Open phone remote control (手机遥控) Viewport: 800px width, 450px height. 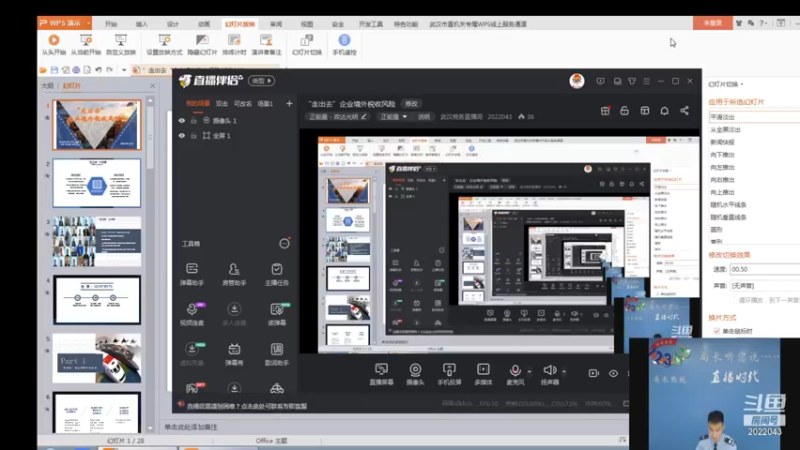(344, 44)
